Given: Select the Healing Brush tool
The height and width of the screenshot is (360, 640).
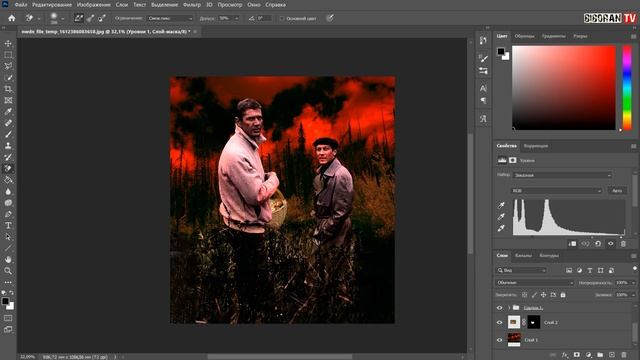Looking at the screenshot, I should [8, 123].
